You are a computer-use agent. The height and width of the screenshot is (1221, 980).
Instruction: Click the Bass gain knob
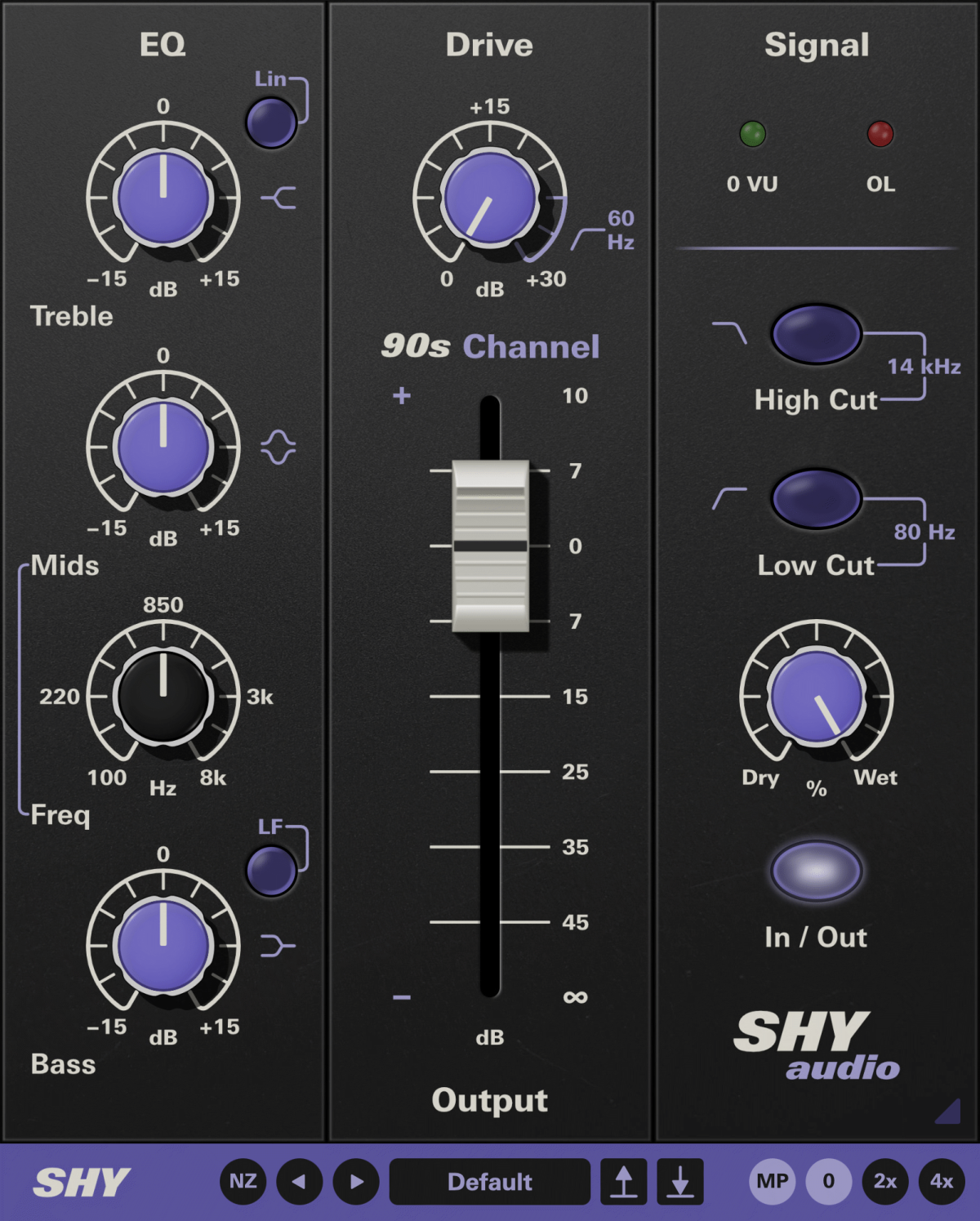[x=163, y=946]
